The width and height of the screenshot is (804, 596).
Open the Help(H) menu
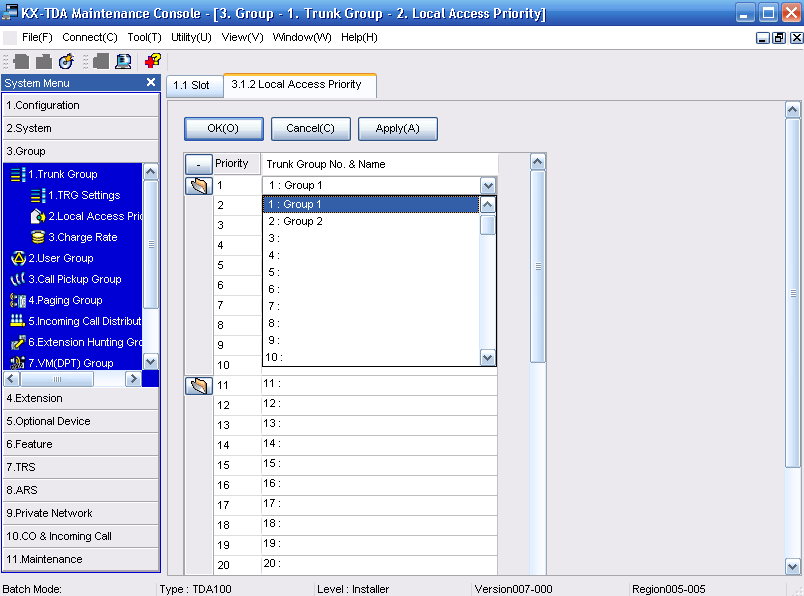pyautogui.click(x=359, y=37)
